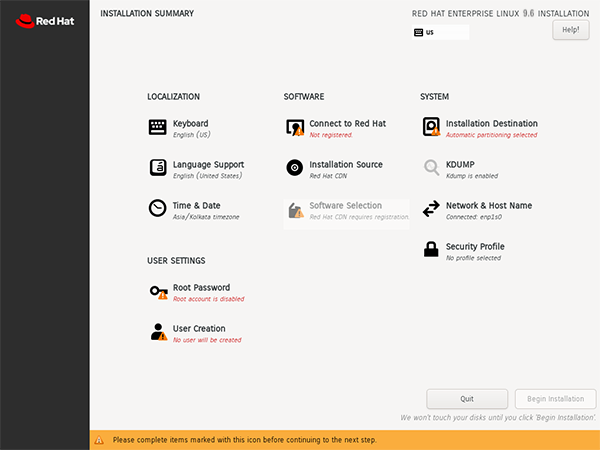
Task: Click the Root Password key icon
Action: coord(157,291)
